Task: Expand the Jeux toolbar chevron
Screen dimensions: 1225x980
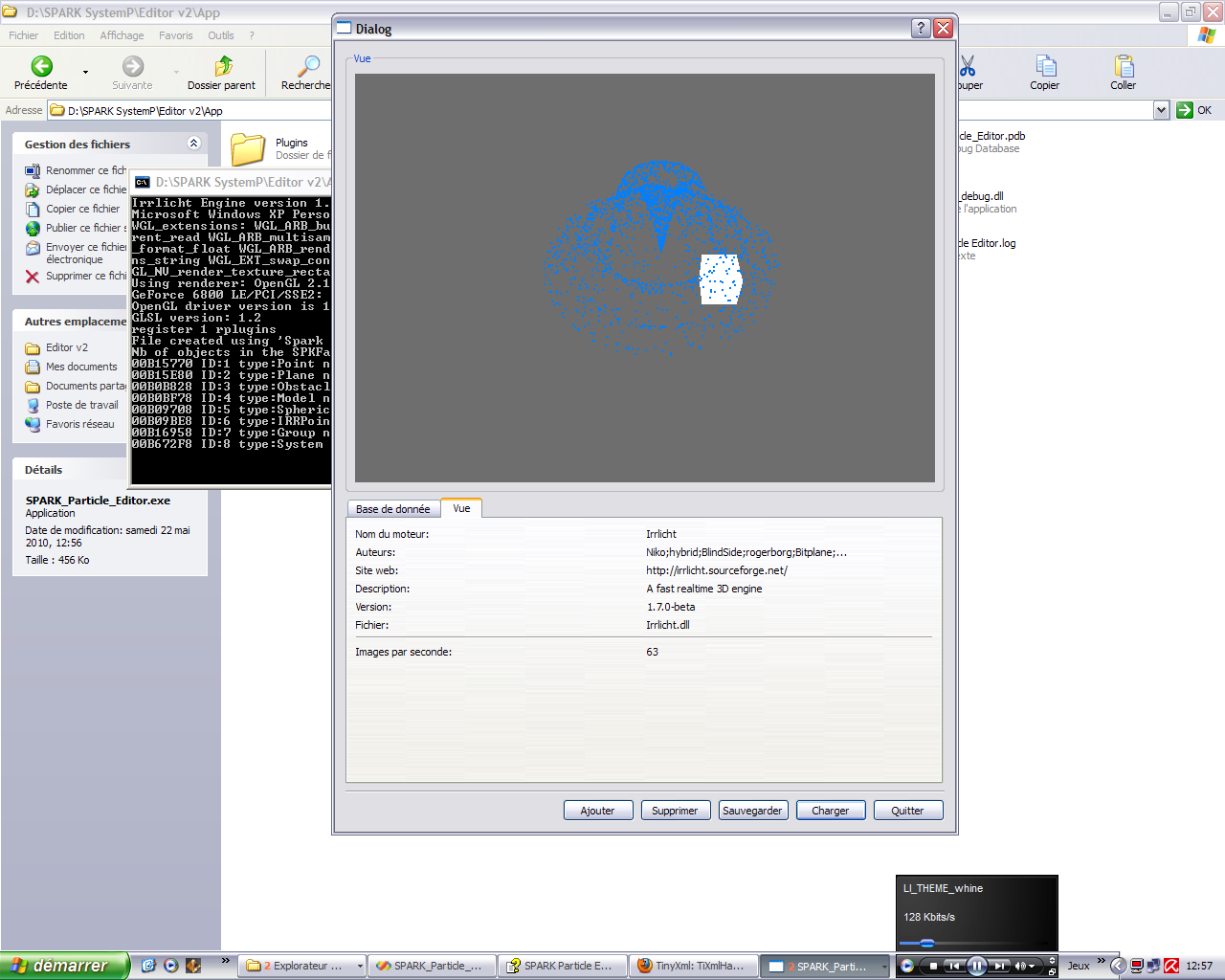Action: point(1101,960)
